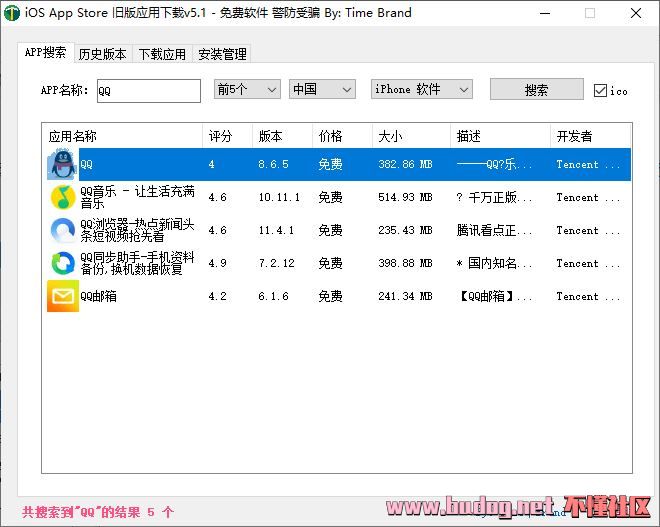Click the QQ音乐 music app icon

[62, 198]
